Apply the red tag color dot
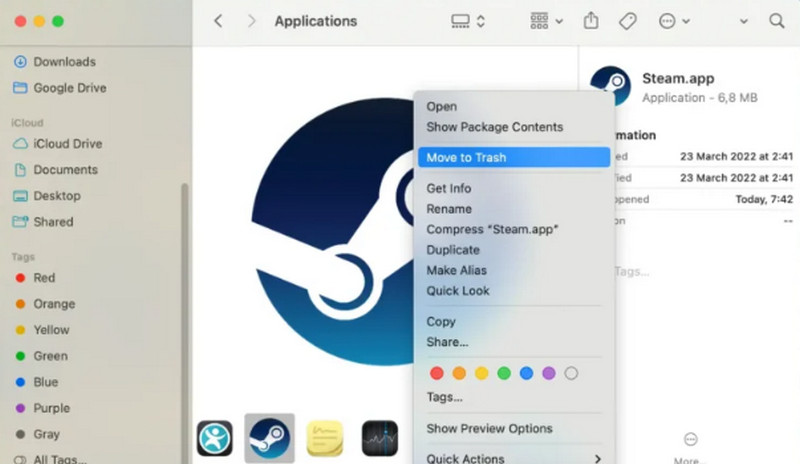Screen dimensions: 800x464 pyautogui.click(x=437, y=373)
